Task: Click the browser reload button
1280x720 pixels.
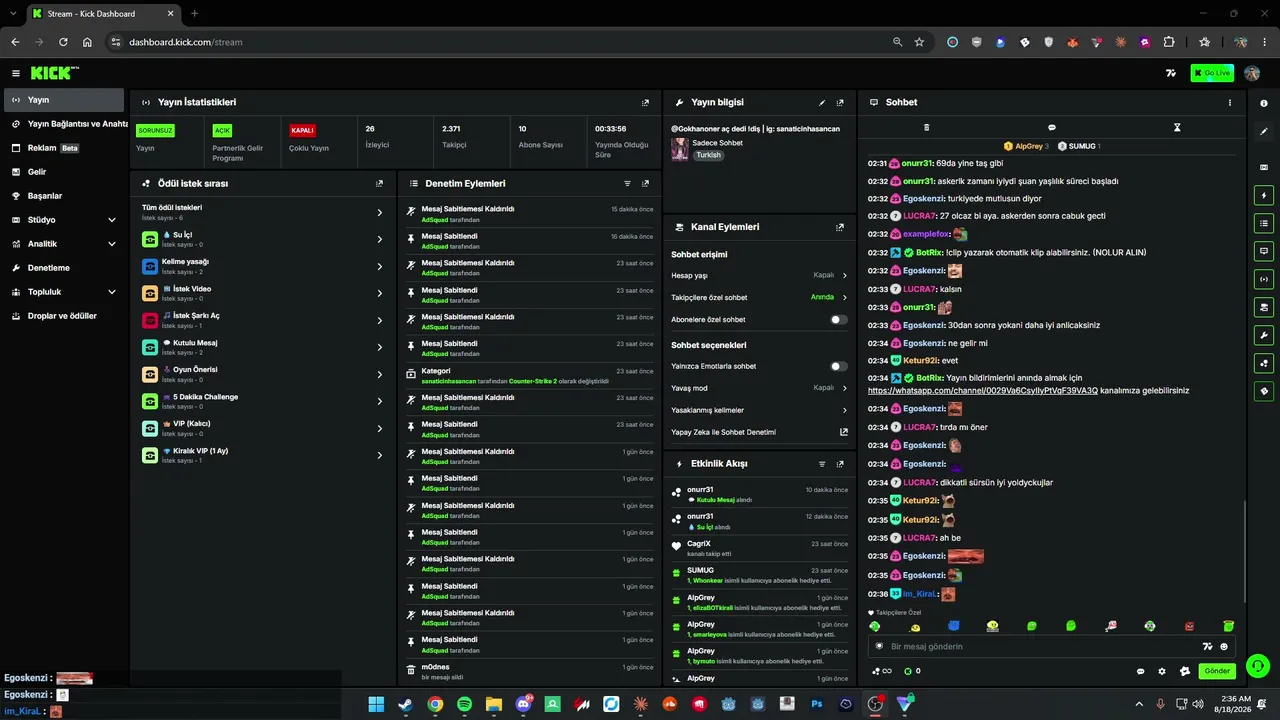Action: (63, 42)
